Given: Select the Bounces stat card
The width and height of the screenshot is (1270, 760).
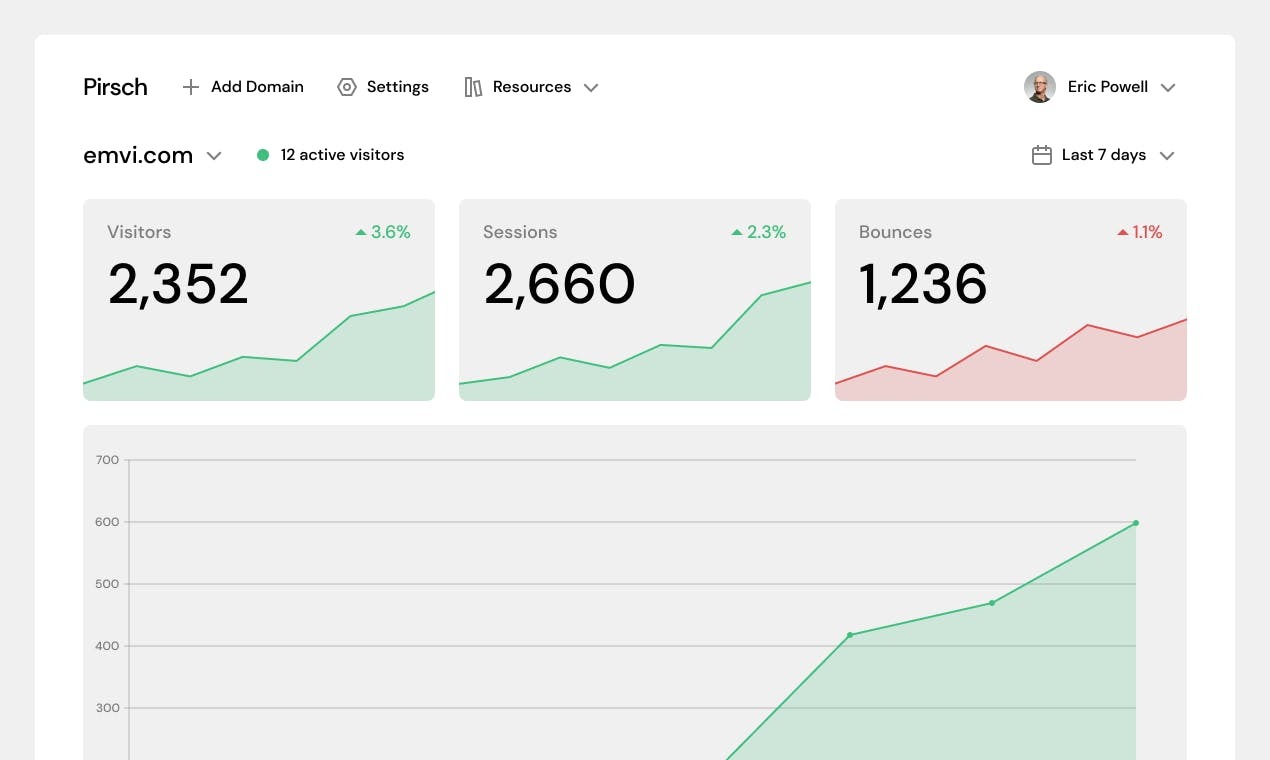Looking at the screenshot, I should 1010,300.
